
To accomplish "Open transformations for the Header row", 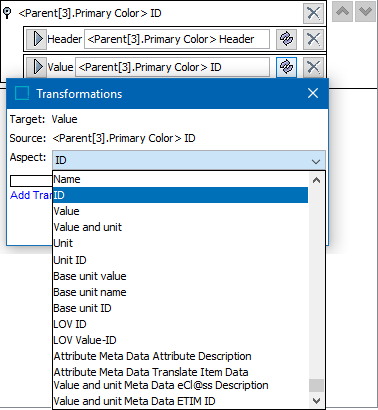I will tap(286, 39).
